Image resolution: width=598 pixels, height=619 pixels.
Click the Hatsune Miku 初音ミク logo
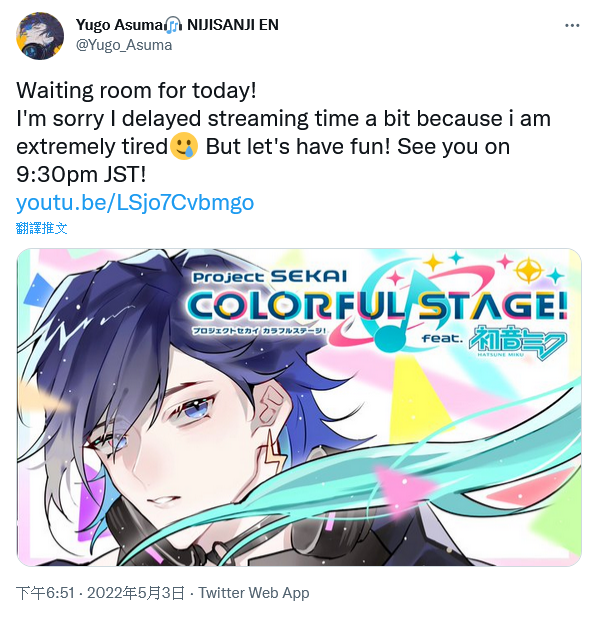[x=517, y=342]
